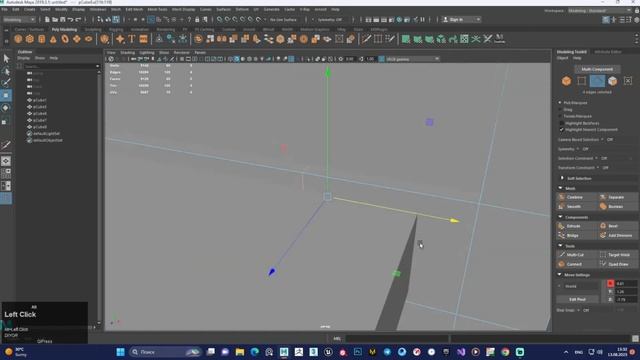Image resolution: width=640 pixels, height=360 pixels.
Task: Select edge mode icon in Modeling Toolkit
Action: 597,81
